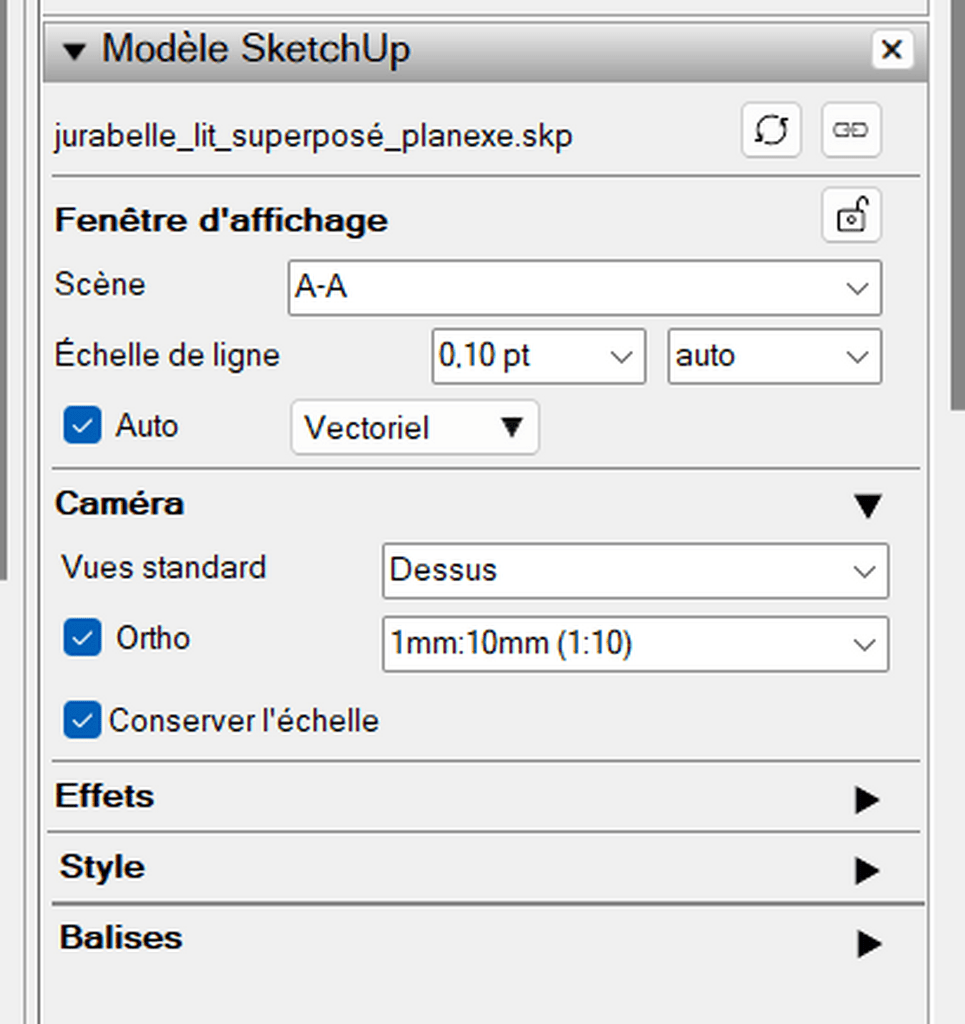Uncheck Conserver l'échelle option
The width and height of the screenshot is (965, 1024).
pos(82,720)
